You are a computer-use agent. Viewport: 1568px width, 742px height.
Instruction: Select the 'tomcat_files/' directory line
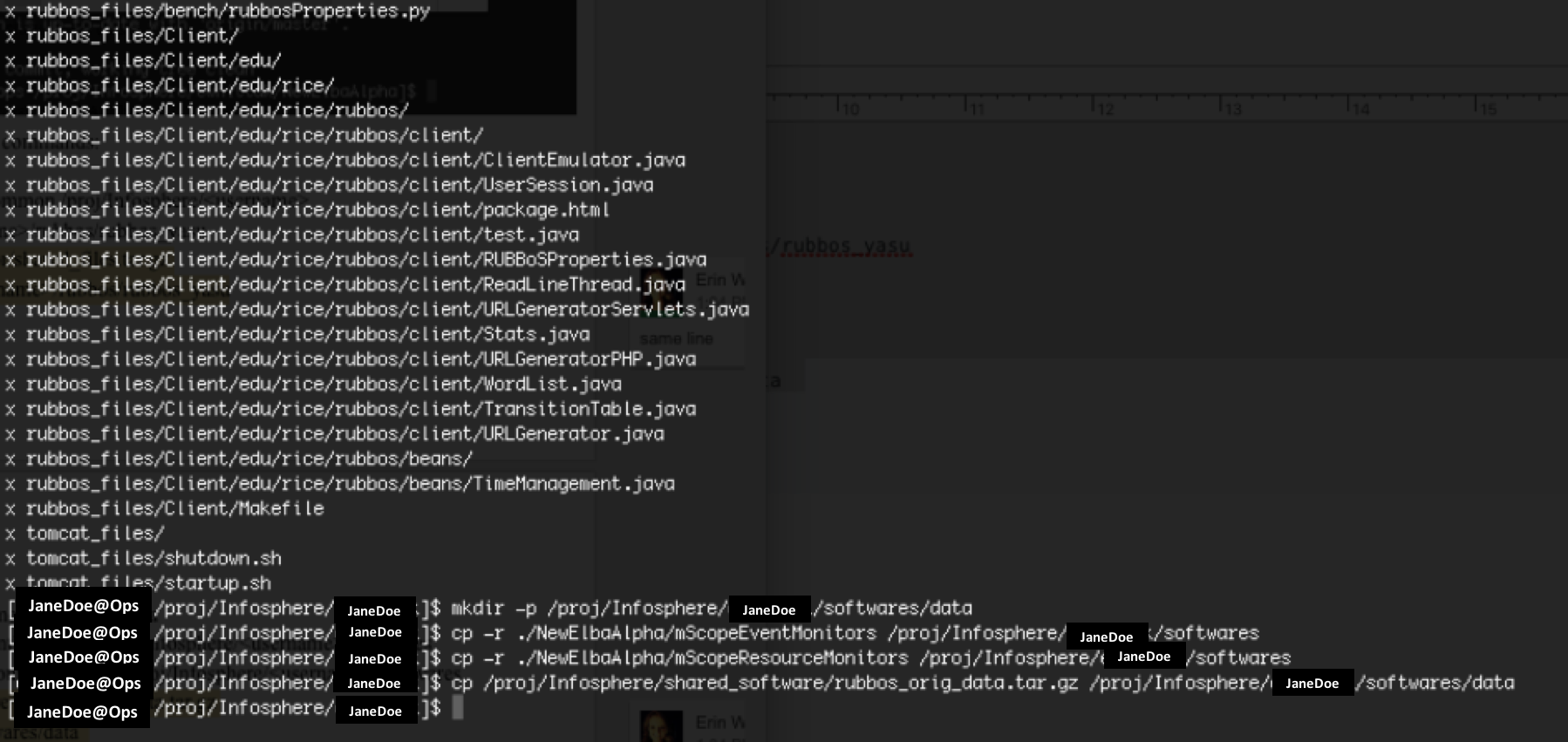click(x=85, y=533)
